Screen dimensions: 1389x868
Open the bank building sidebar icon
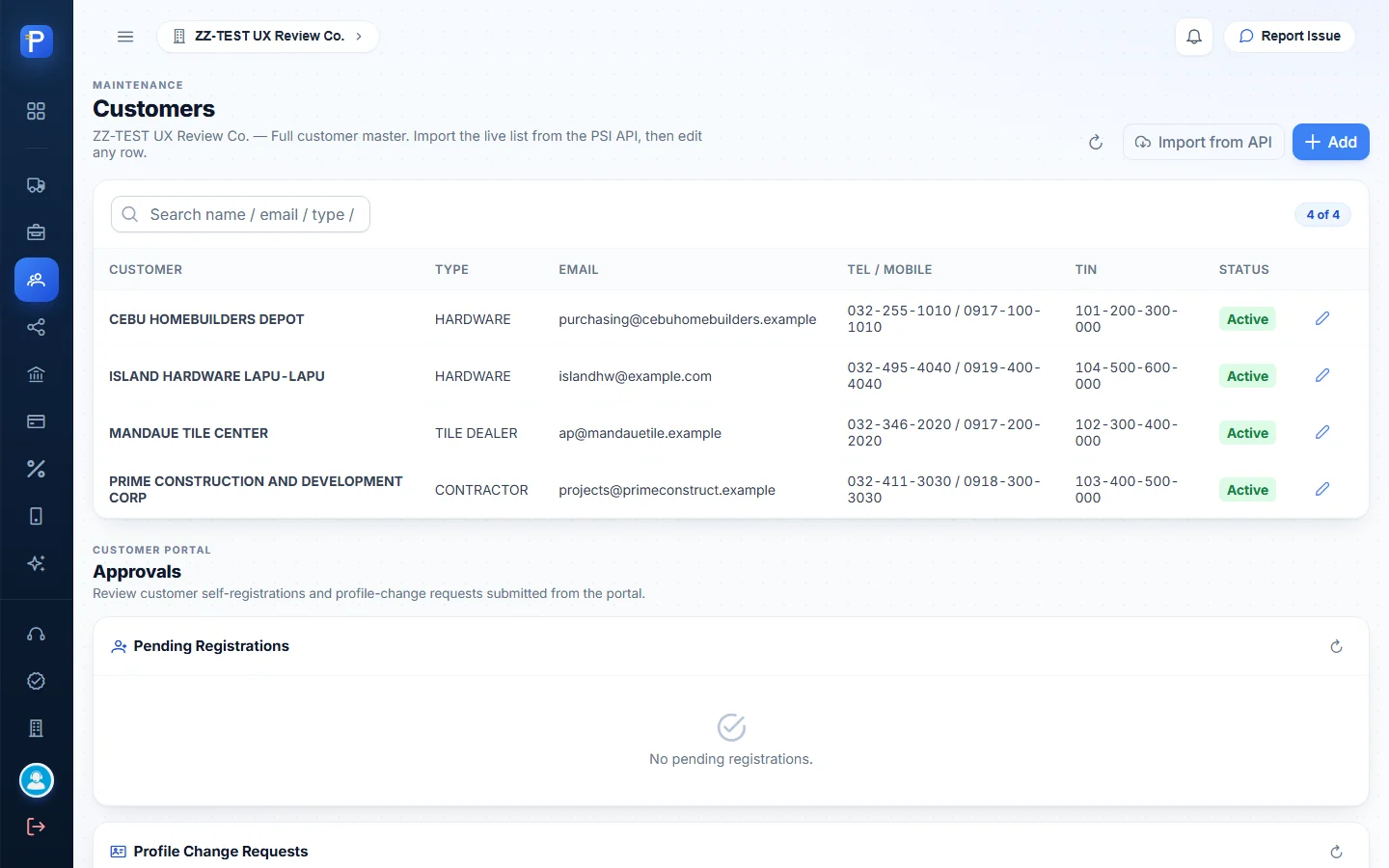coord(36,374)
